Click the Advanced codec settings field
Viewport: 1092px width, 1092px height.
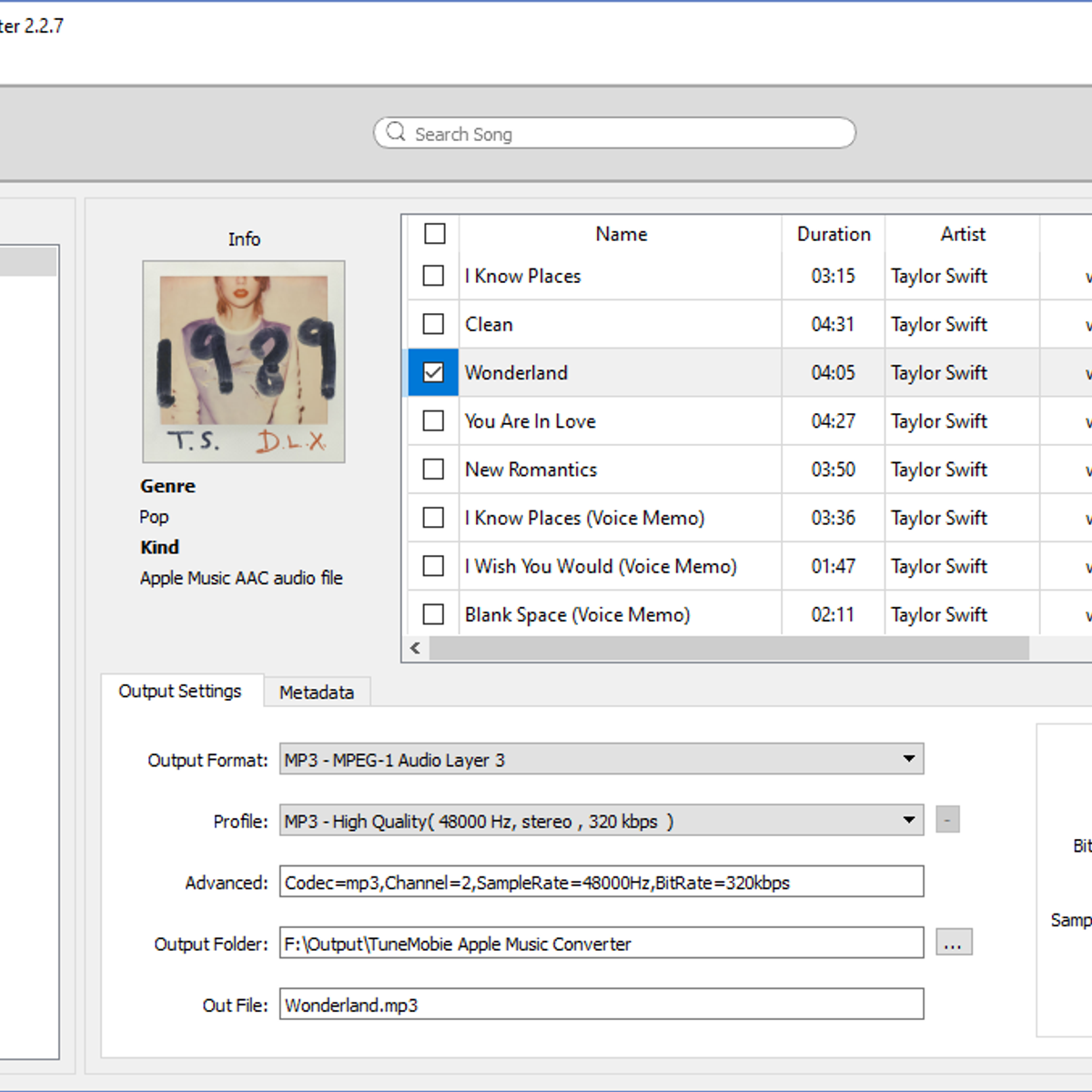601,882
